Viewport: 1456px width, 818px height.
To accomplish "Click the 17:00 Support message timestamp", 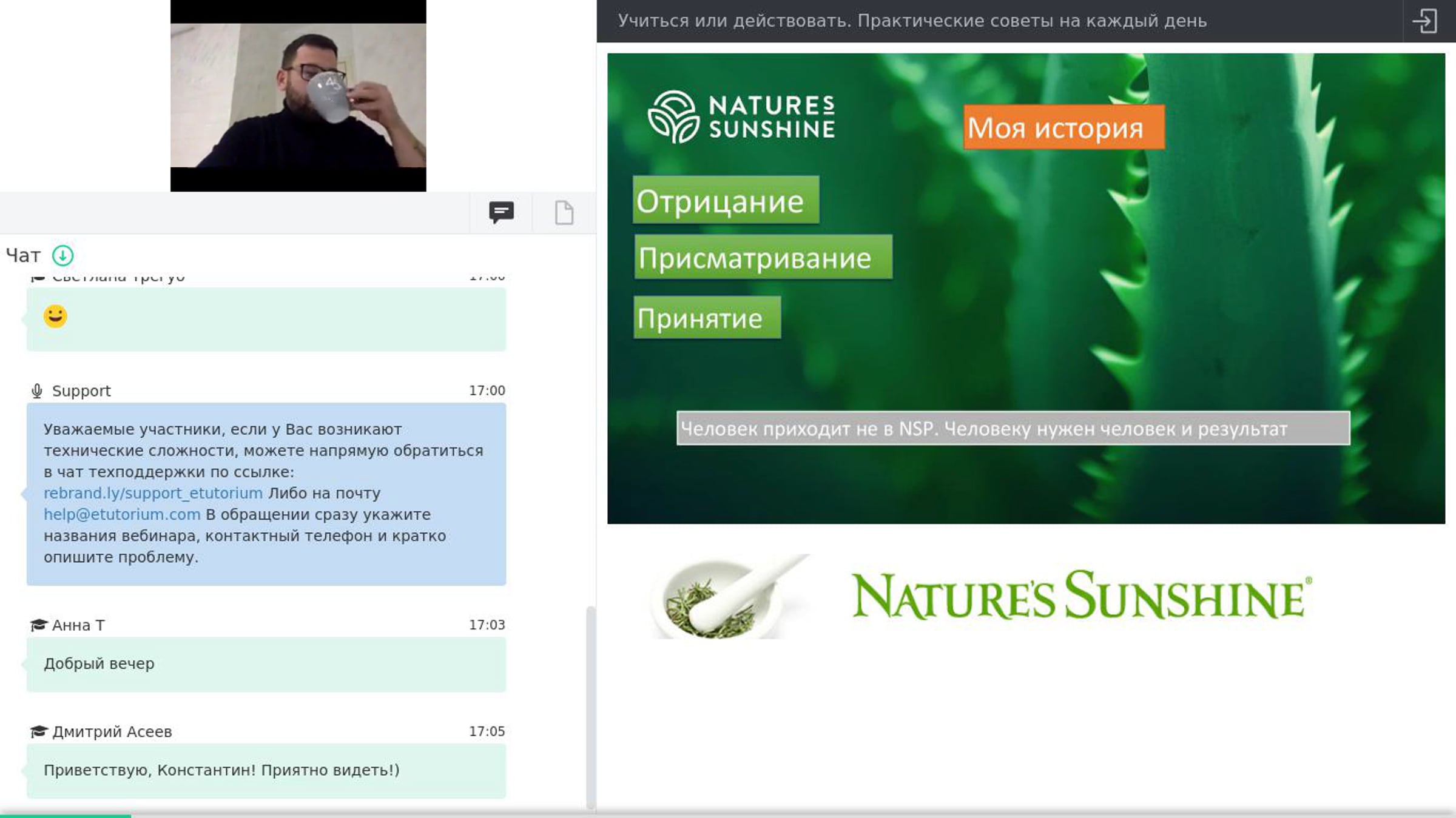I will pos(487,391).
